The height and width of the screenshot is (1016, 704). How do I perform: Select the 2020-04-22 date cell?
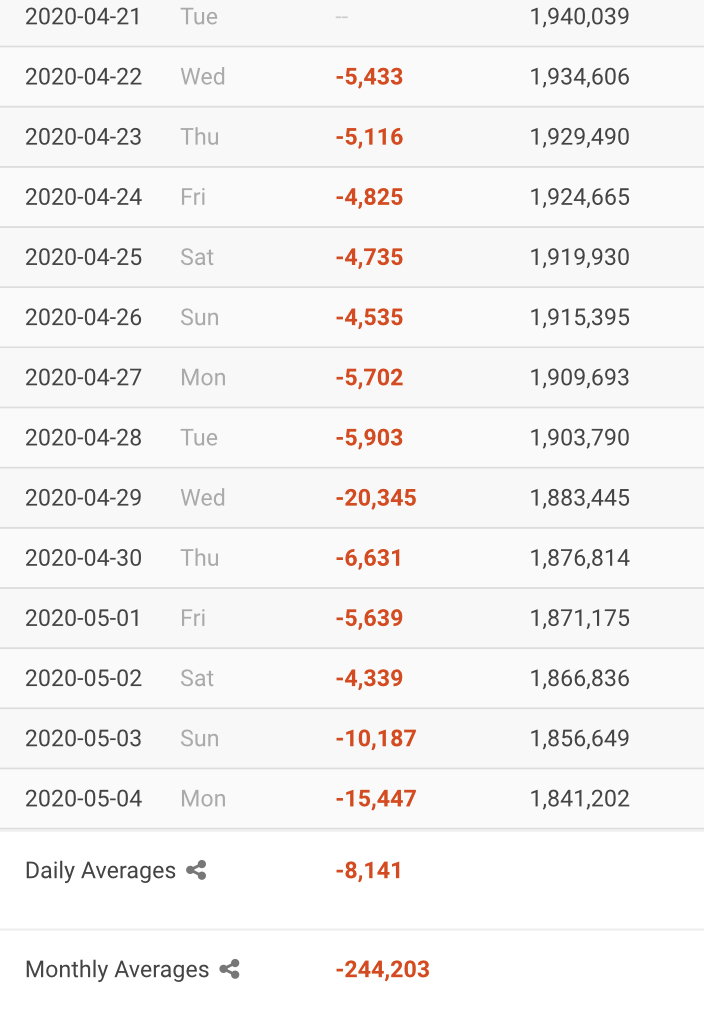(83, 77)
